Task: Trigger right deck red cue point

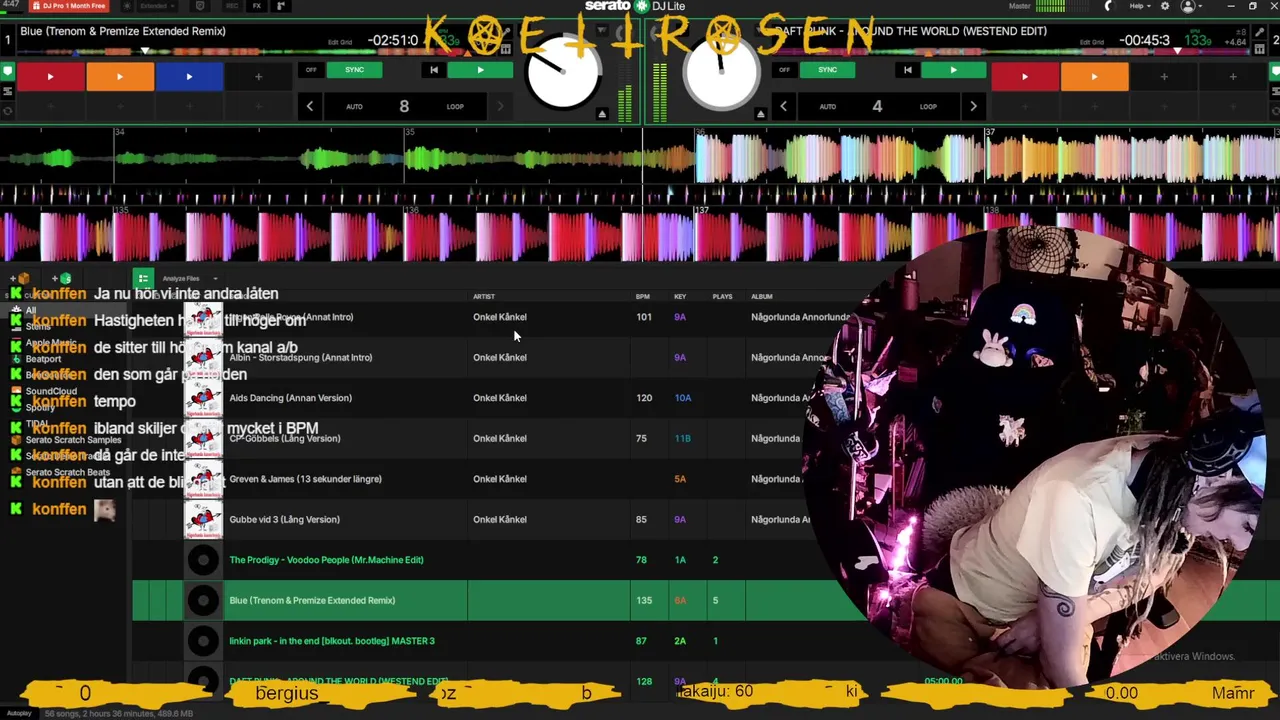Action: [1024, 76]
